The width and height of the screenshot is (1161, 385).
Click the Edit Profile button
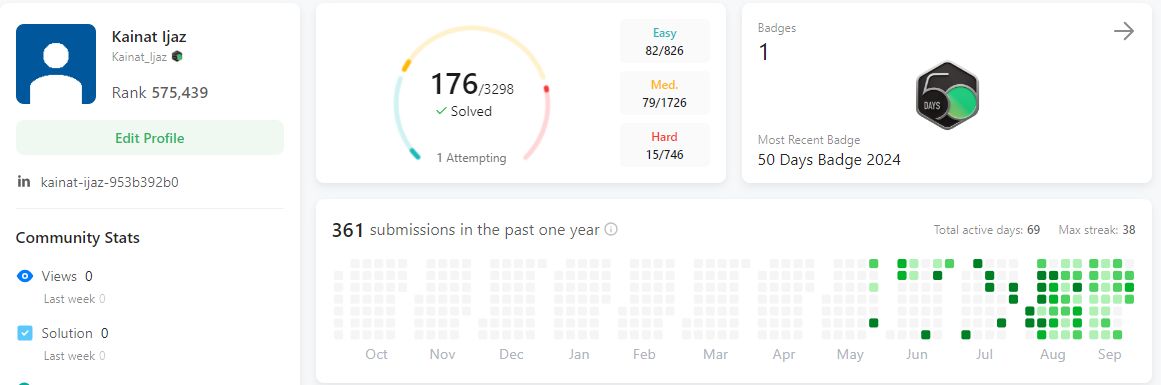pyautogui.click(x=150, y=138)
